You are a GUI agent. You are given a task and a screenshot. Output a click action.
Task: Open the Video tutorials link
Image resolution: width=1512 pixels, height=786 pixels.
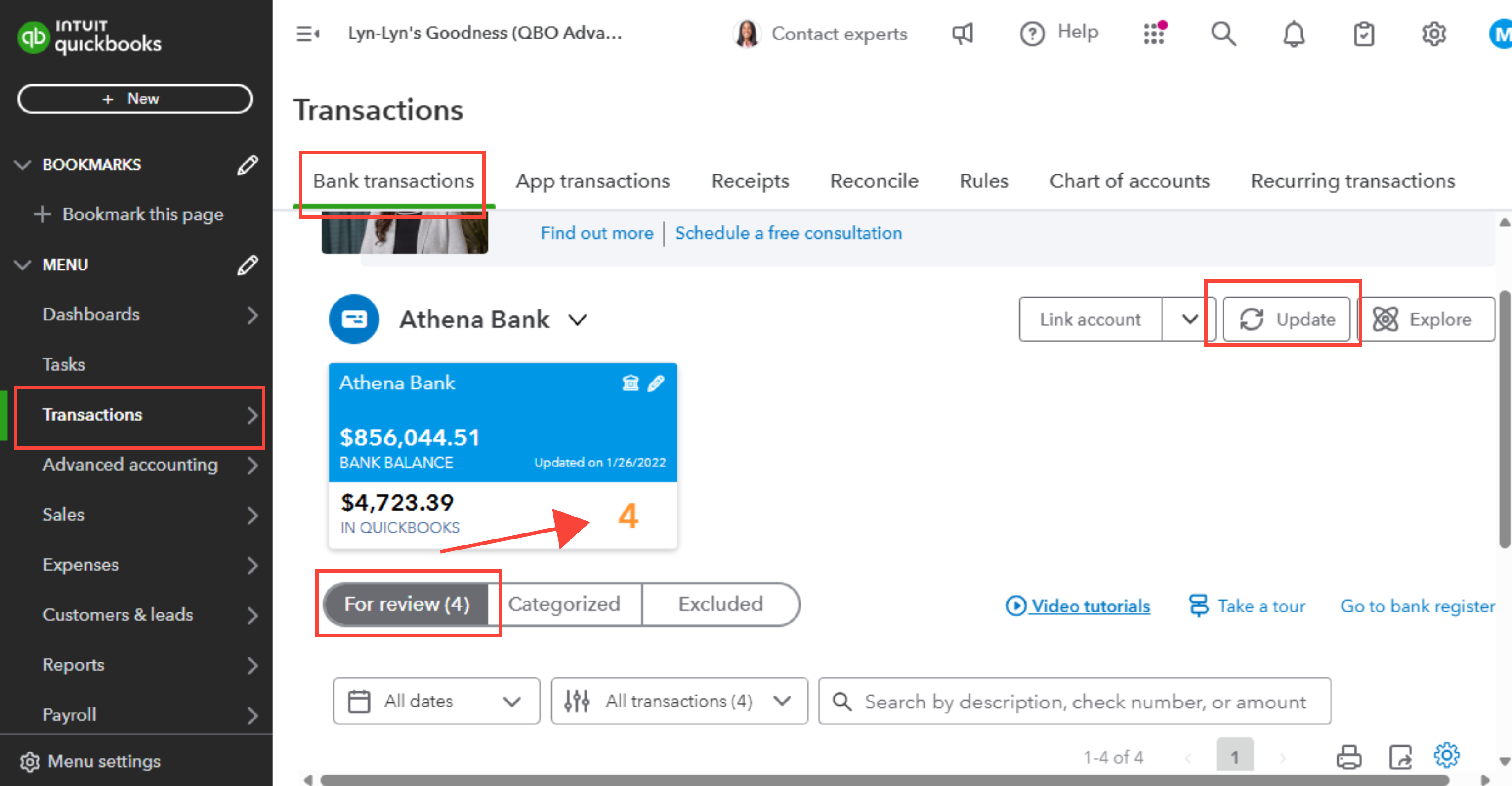click(x=1078, y=606)
